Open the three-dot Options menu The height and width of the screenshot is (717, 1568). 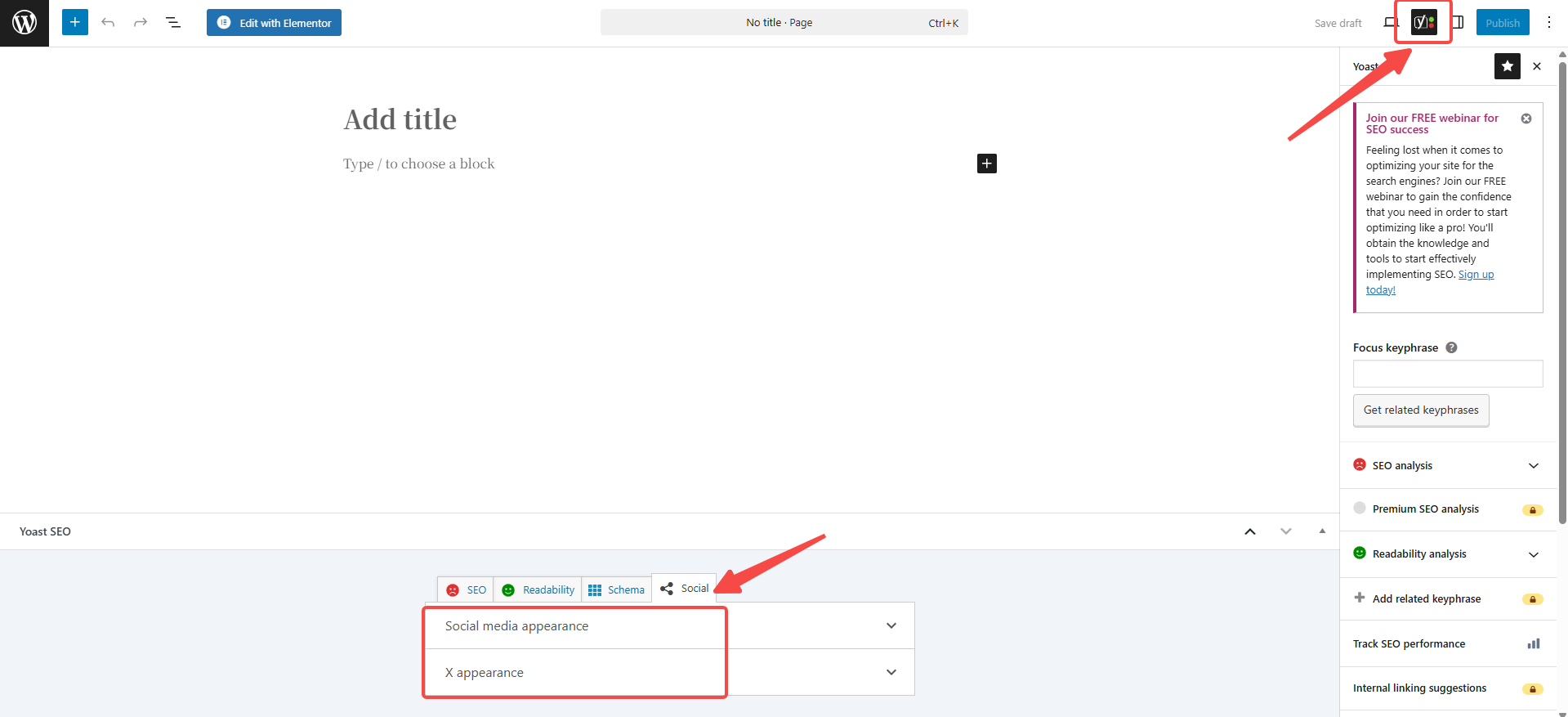coord(1549,23)
